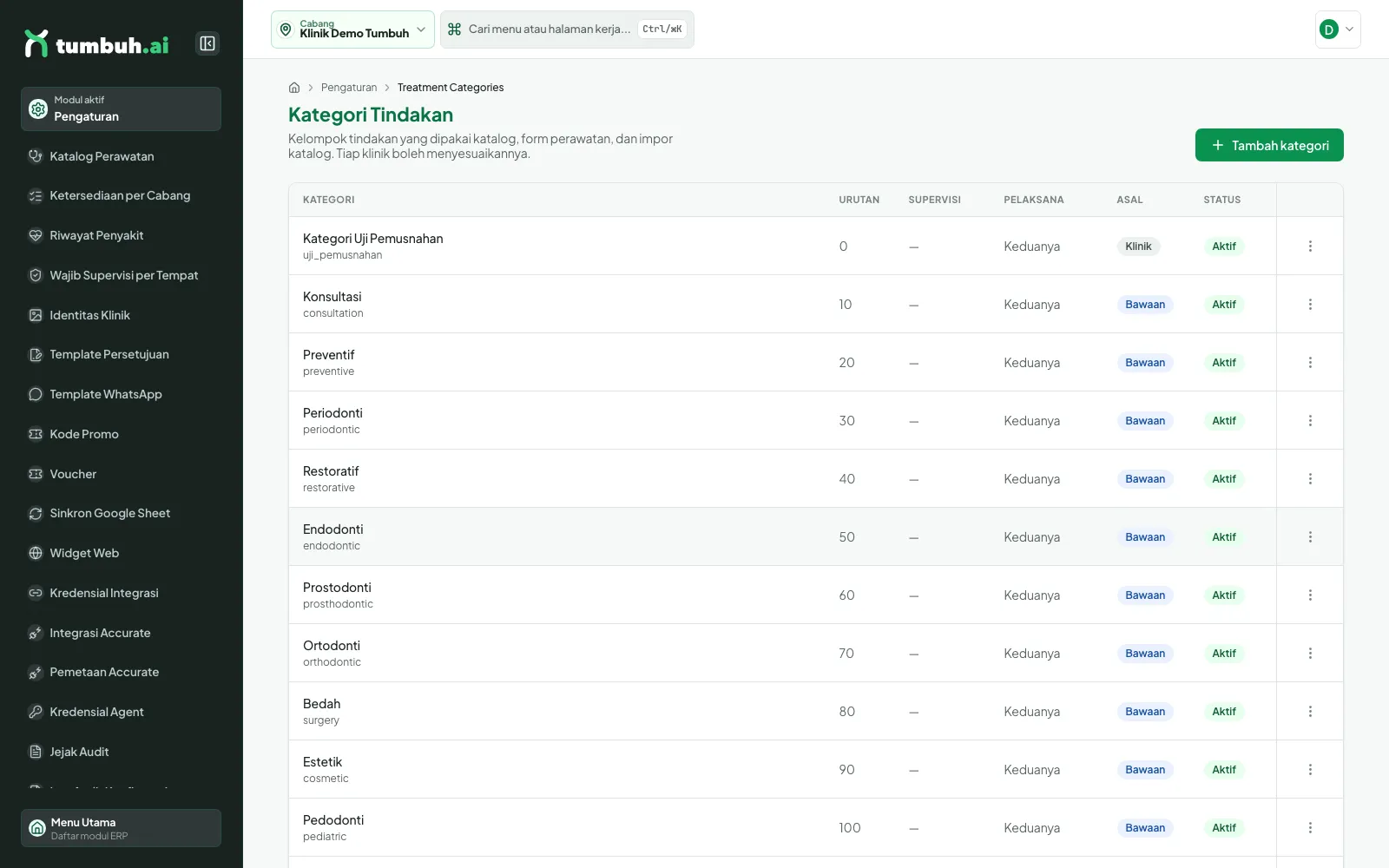Open Menu Utama module list
The image size is (1389, 868).
(121, 828)
